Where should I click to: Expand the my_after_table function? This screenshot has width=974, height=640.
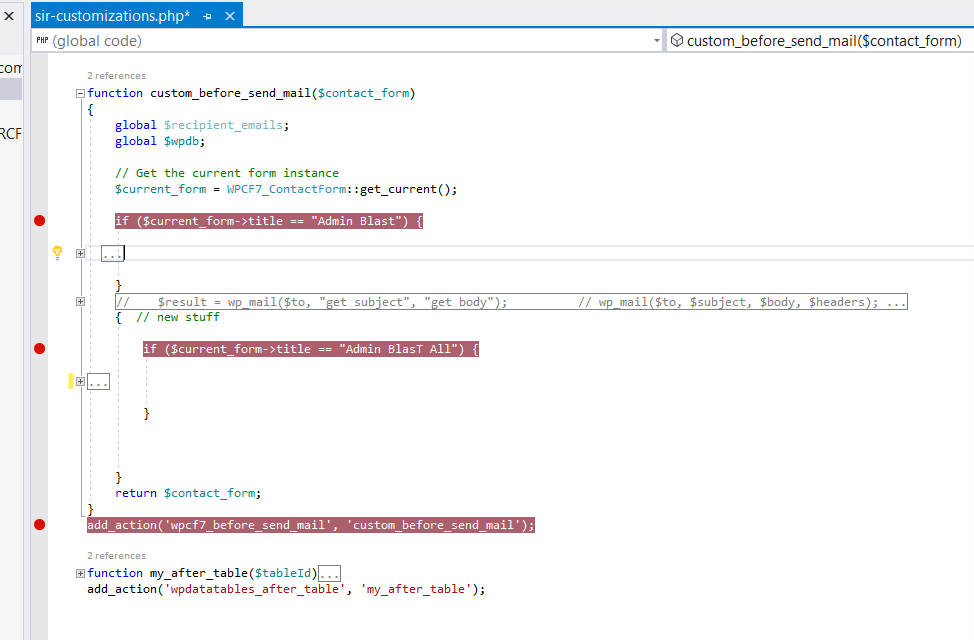[80, 573]
